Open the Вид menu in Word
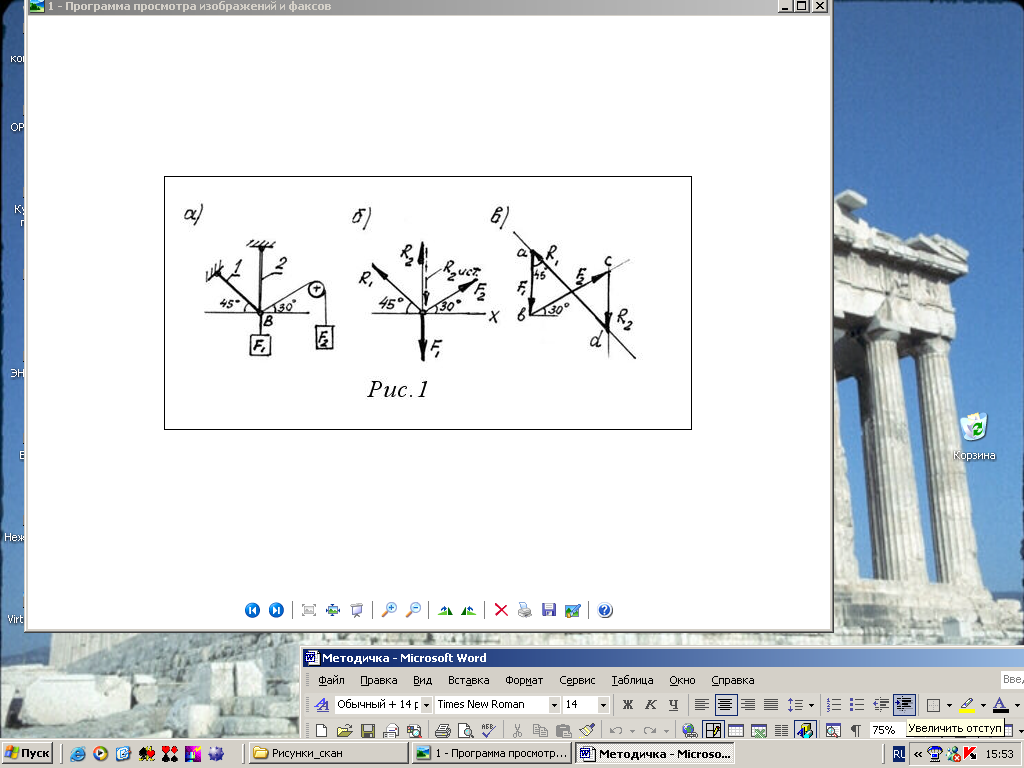This screenshot has height=768, width=1024. [423, 680]
